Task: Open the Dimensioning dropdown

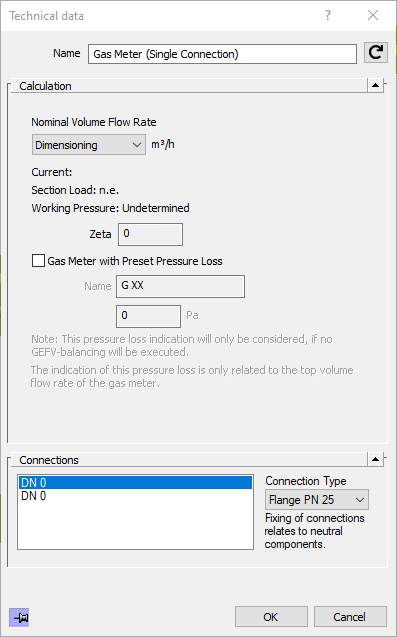Action: (x=89, y=145)
